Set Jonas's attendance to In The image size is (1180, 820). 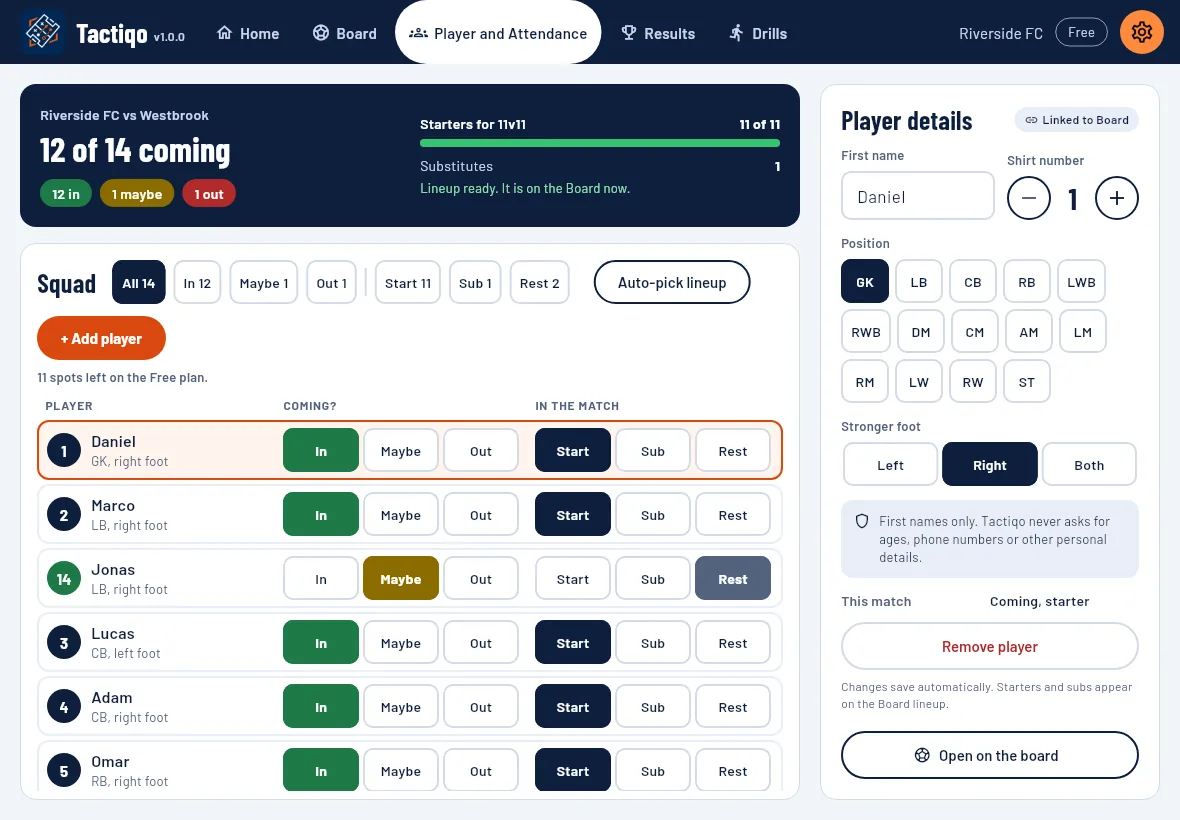pyautogui.click(x=321, y=579)
